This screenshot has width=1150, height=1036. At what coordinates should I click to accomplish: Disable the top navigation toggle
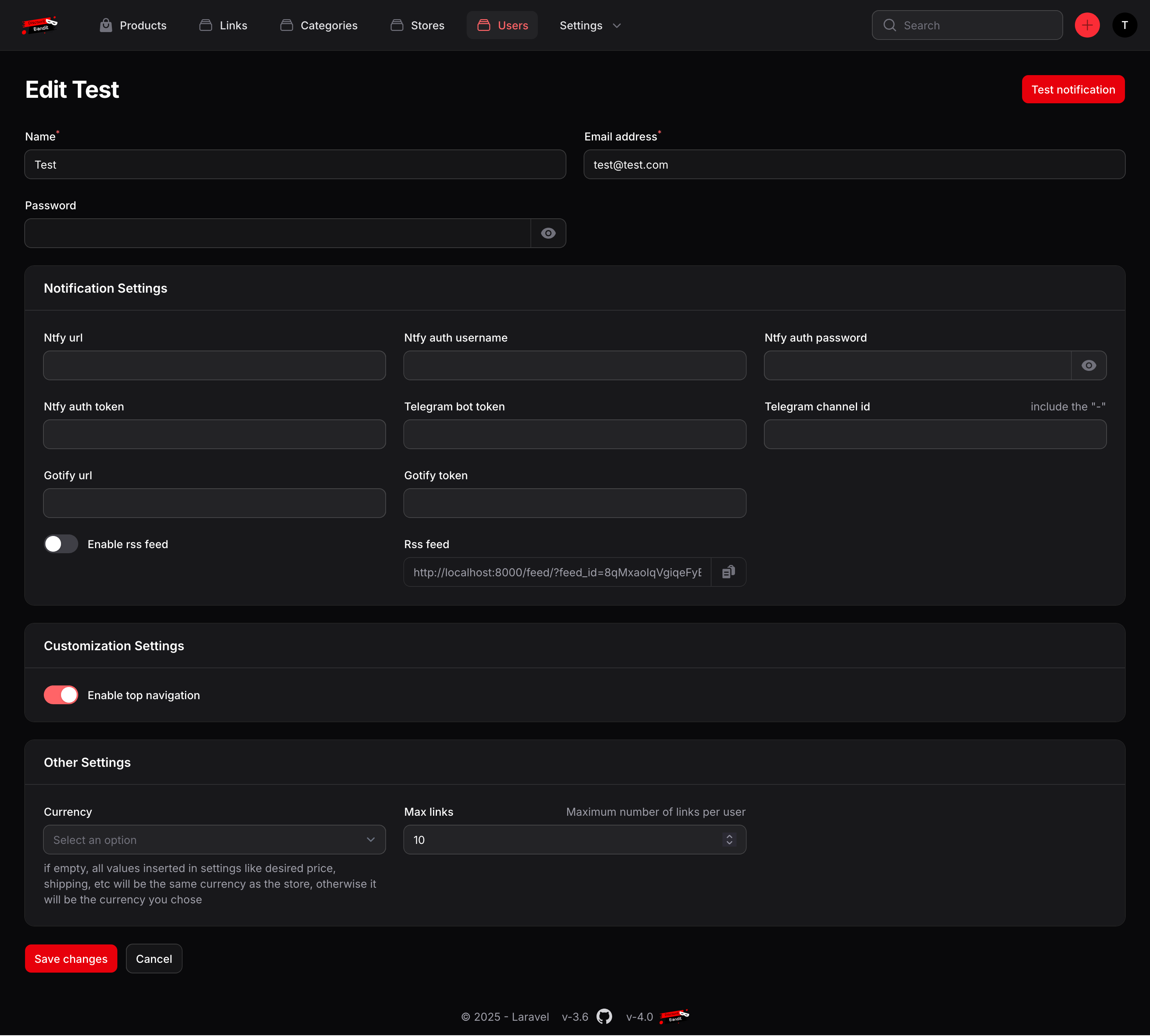tap(61, 695)
